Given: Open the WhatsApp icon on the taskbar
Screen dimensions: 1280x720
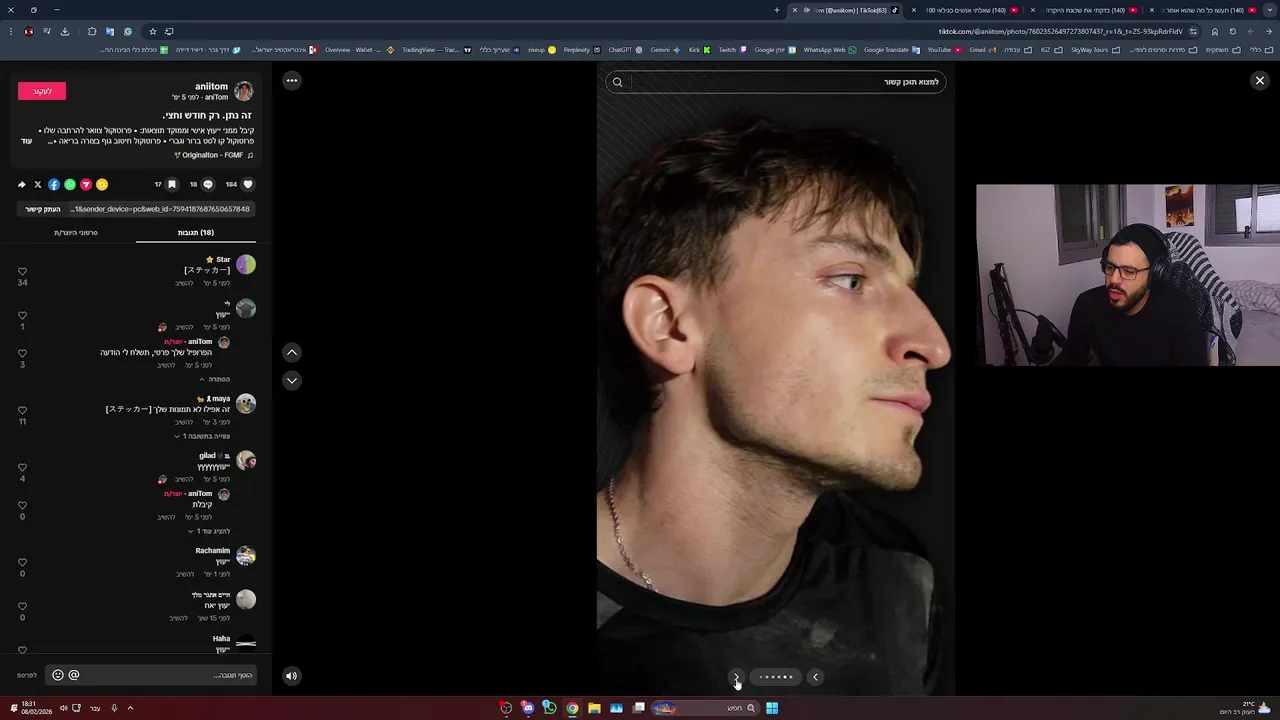Looking at the screenshot, I should coord(549,708).
